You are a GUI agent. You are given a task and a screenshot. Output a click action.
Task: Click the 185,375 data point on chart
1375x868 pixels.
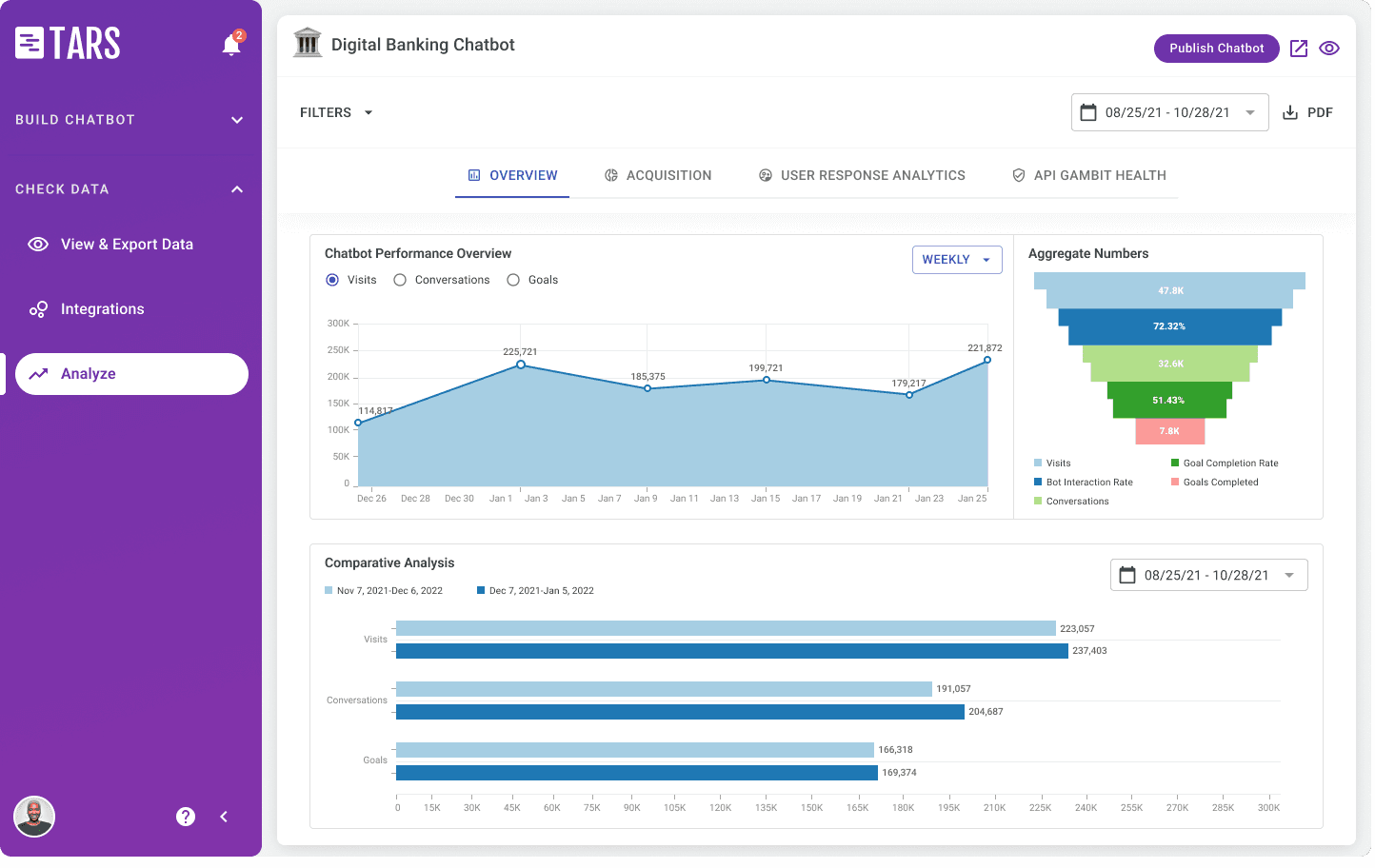(x=649, y=389)
